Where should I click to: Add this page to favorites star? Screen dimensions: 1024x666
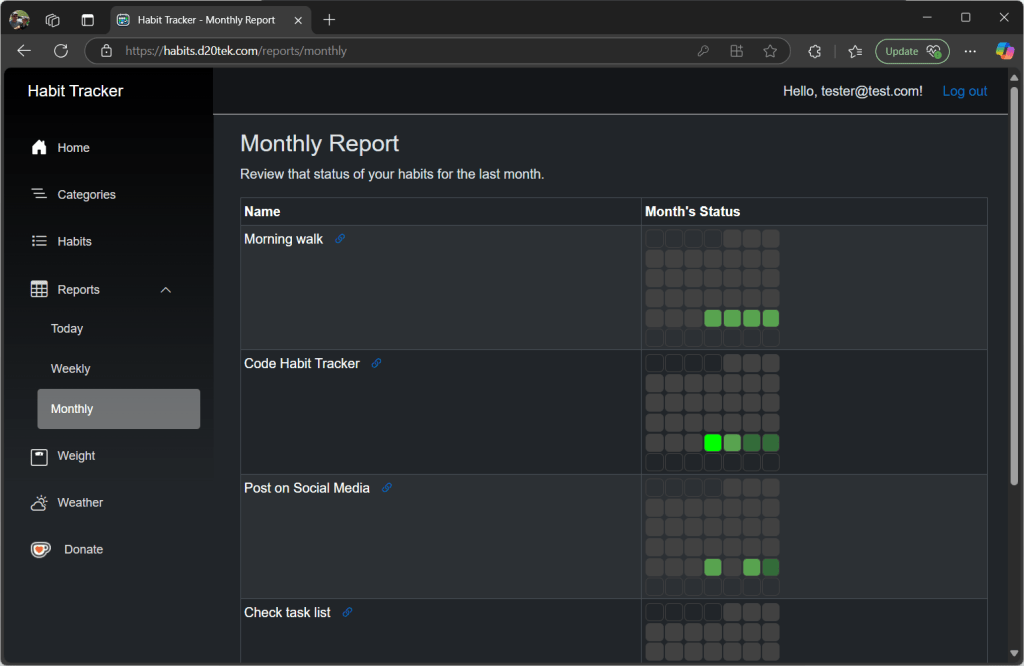coord(770,51)
